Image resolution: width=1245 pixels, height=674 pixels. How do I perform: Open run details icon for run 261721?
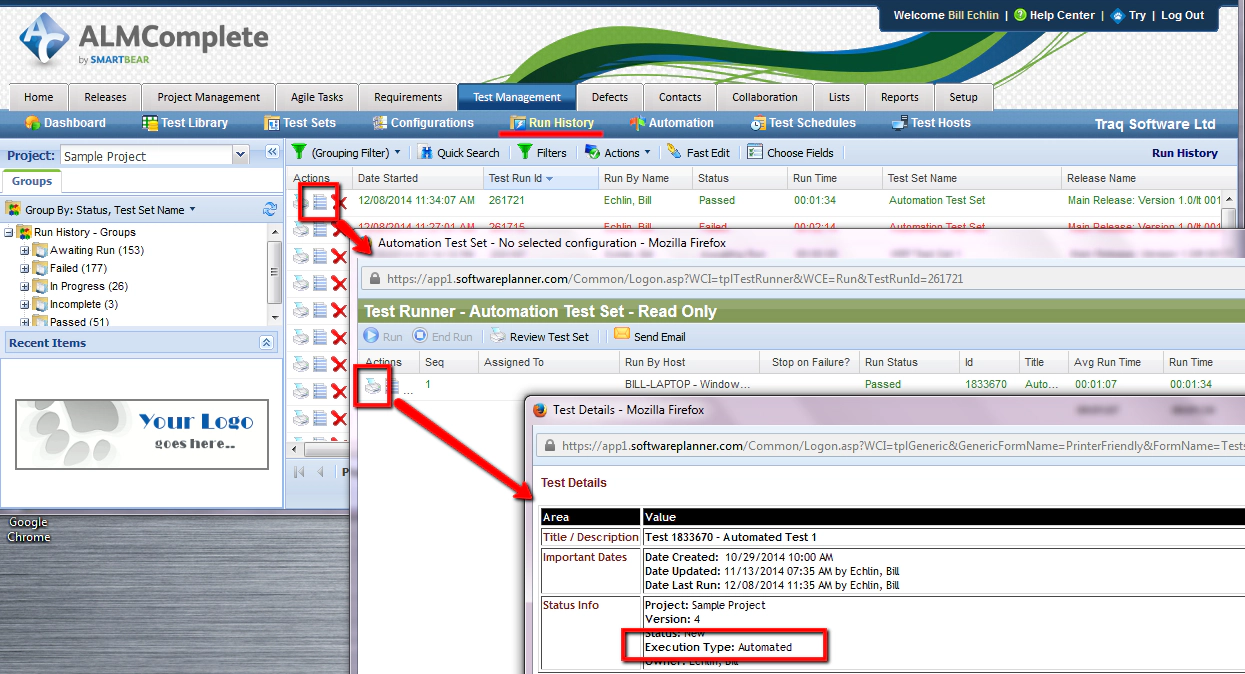pyautogui.click(x=320, y=202)
